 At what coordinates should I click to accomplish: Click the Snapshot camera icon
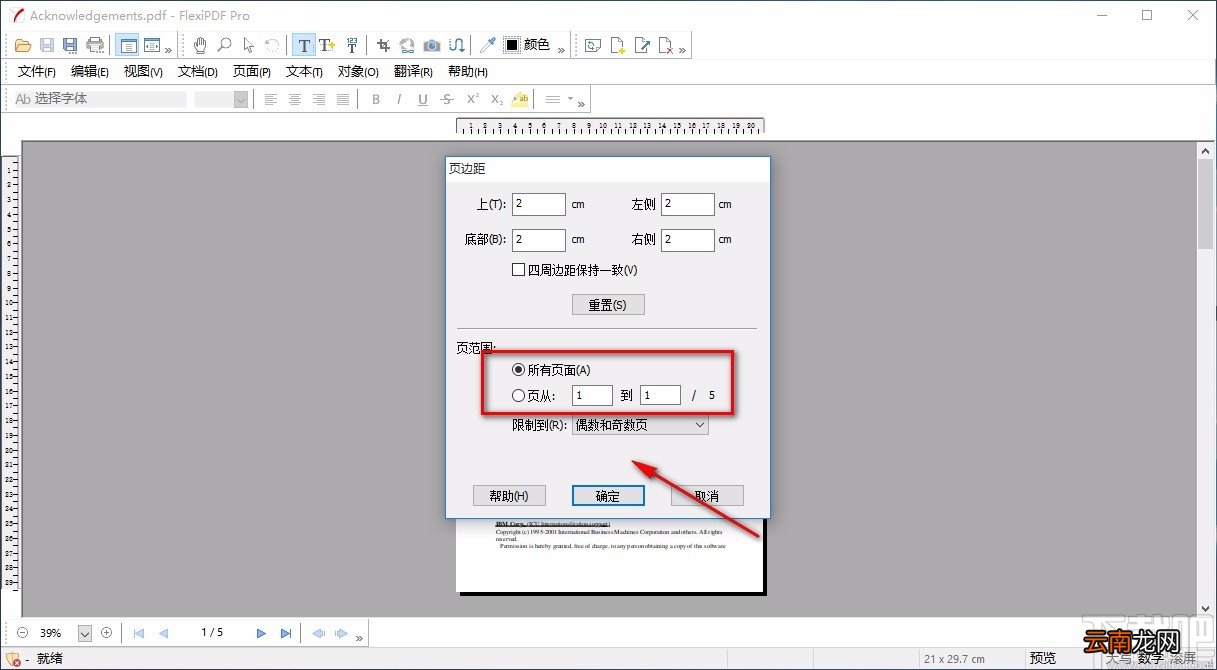[x=432, y=45]
